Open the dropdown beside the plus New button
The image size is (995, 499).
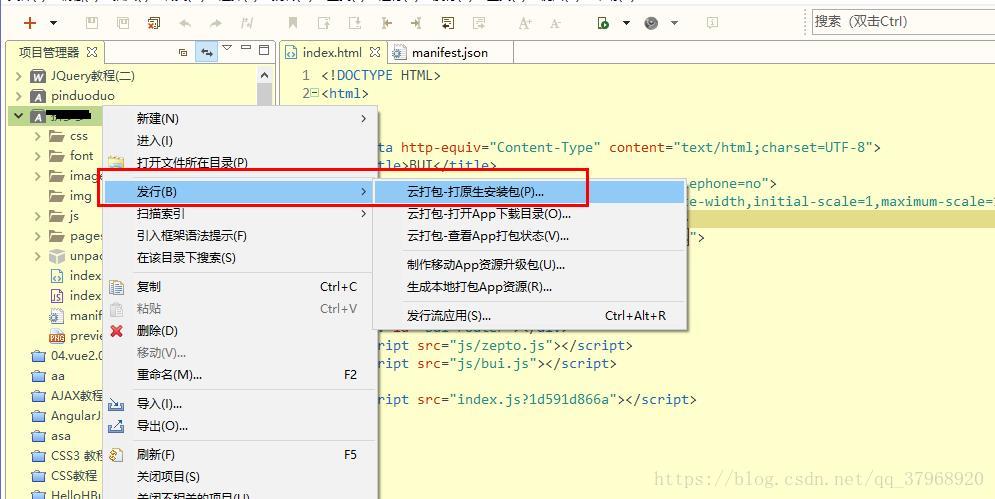[x=53, y=23]
